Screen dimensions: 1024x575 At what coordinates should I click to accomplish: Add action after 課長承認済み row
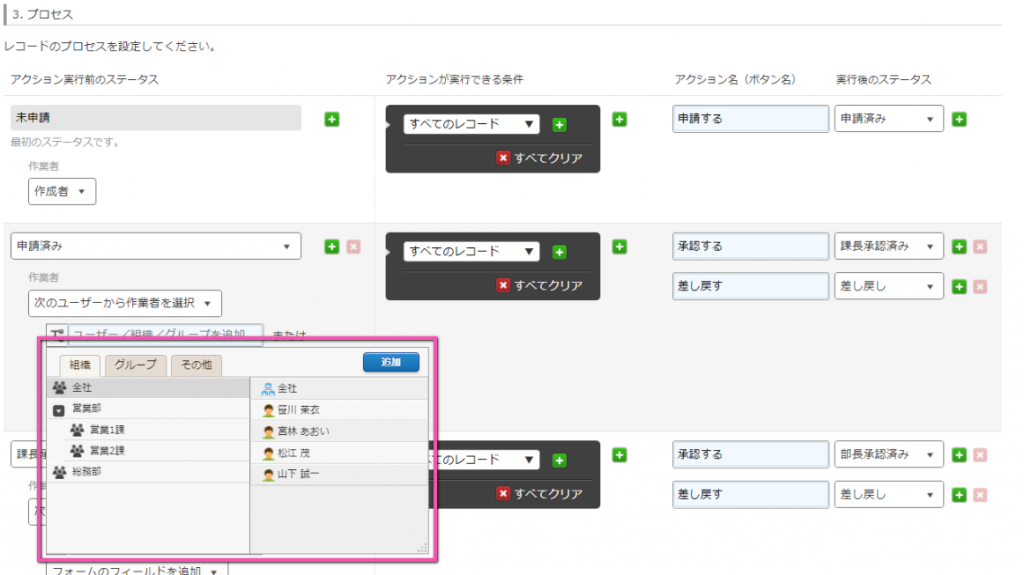point(959,247)
